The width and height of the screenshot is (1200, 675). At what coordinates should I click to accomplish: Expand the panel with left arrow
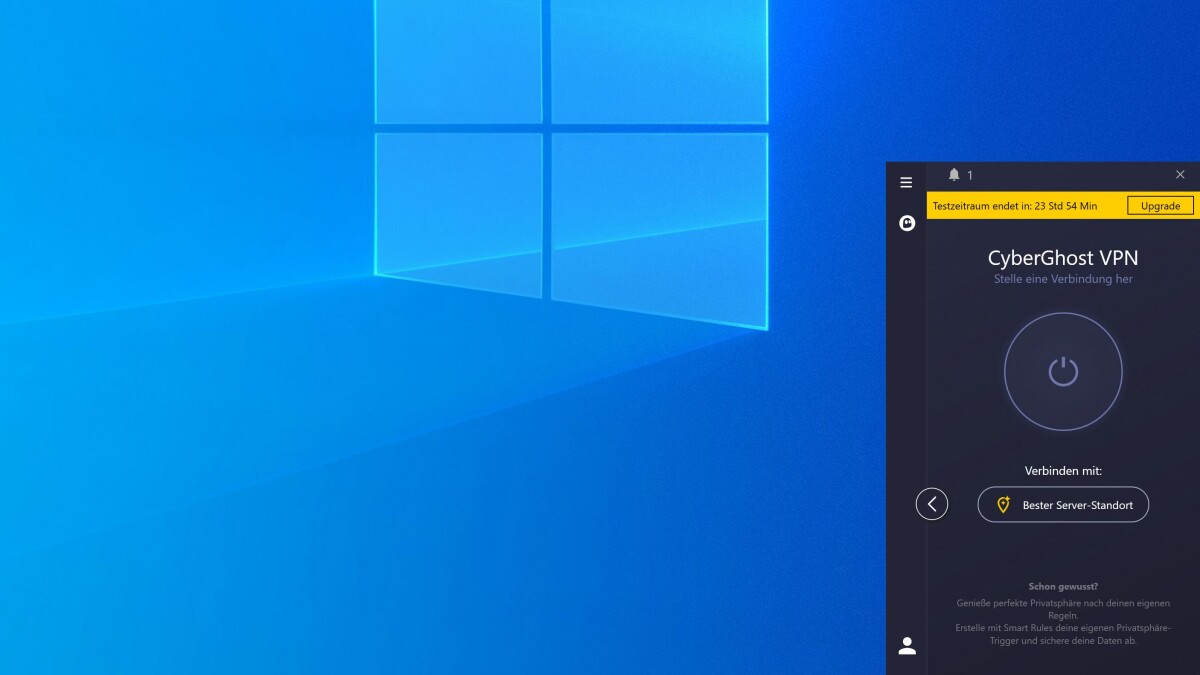932,504
